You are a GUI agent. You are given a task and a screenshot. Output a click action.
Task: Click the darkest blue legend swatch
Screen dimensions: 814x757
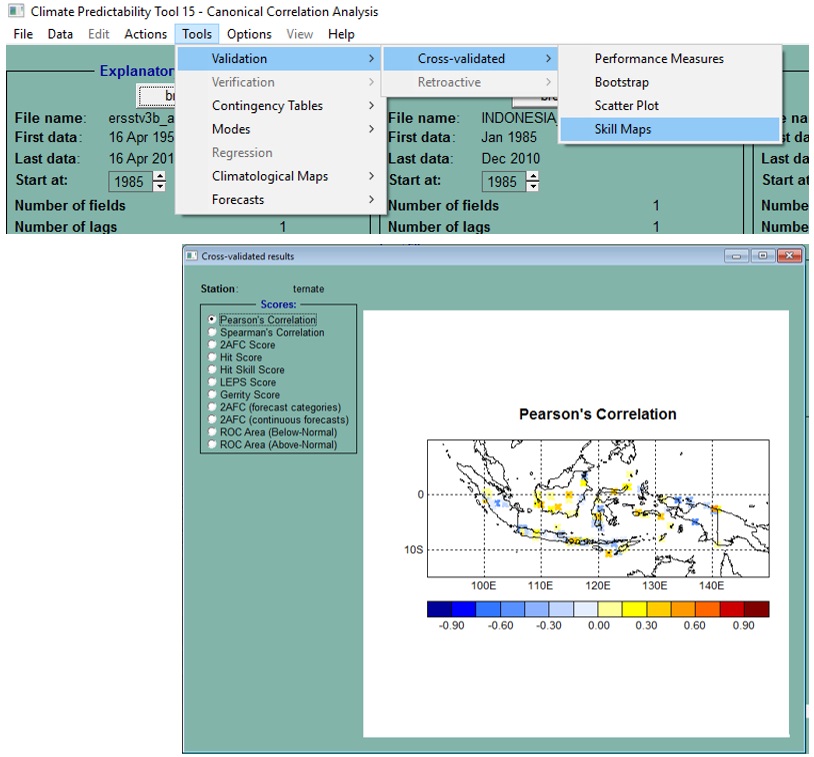pyautogui.click(x=439, y=609)
